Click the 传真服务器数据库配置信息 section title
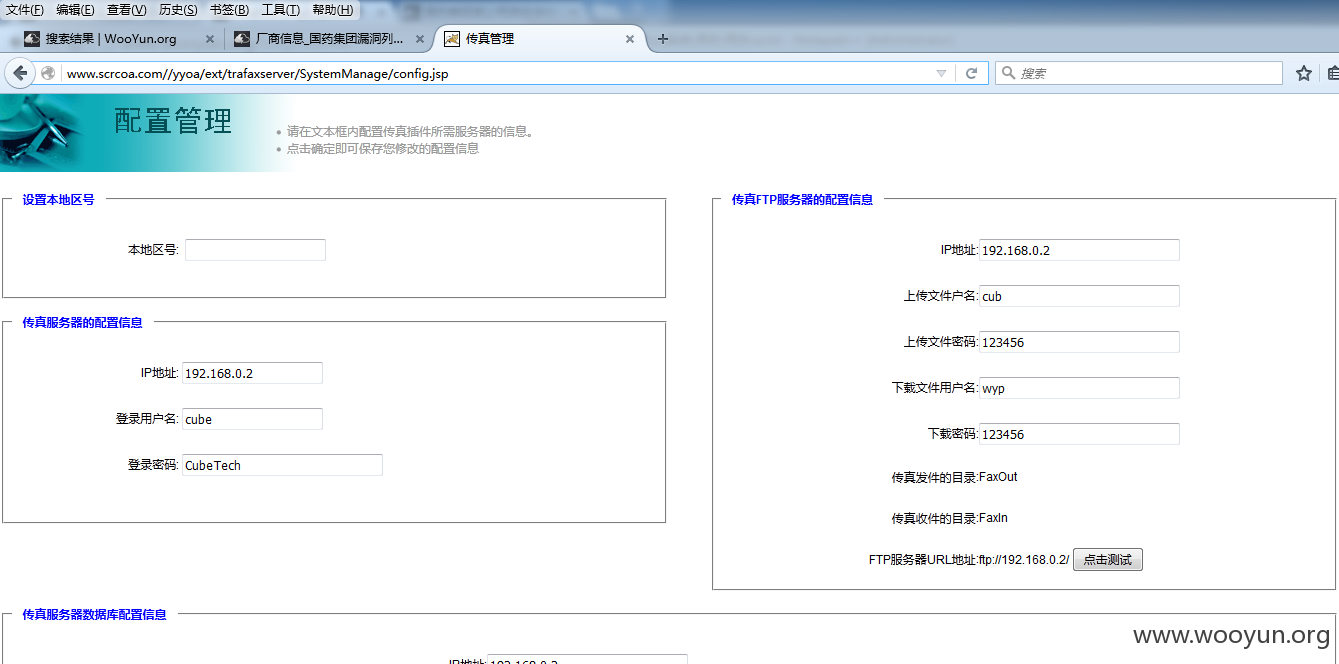 [x=94, y=615]
